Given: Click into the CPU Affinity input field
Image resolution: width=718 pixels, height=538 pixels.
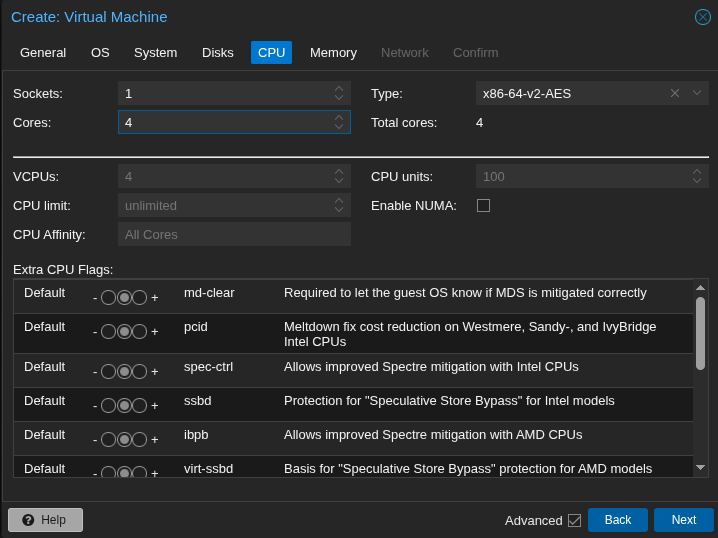Looking at the screenshot, I should (234, 234).
